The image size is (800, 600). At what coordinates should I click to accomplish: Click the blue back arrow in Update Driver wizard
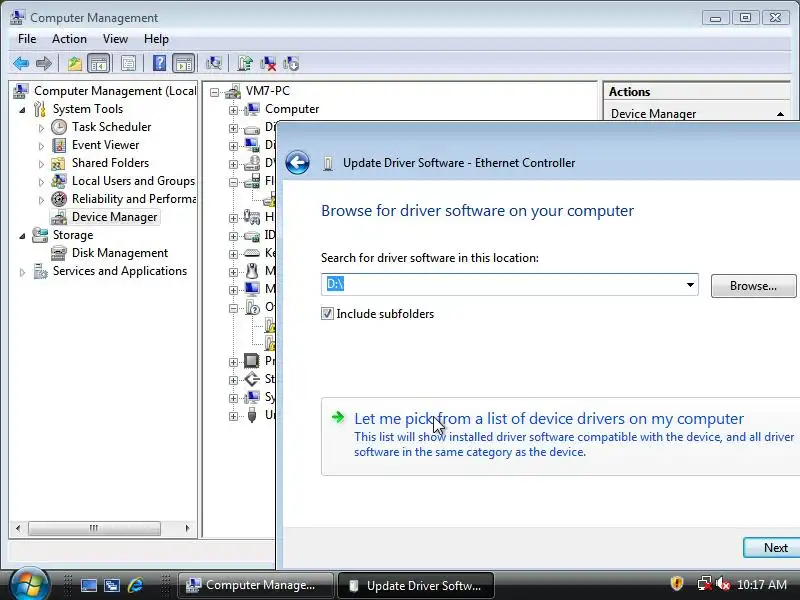(297, 163)
